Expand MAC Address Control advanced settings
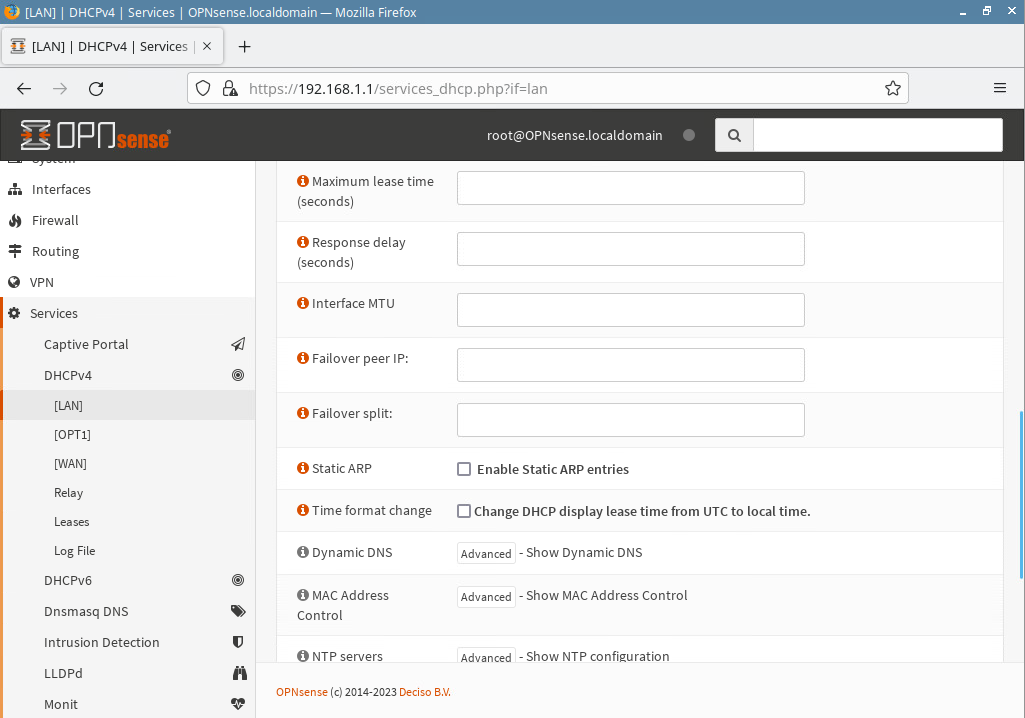 pos(486,597)
